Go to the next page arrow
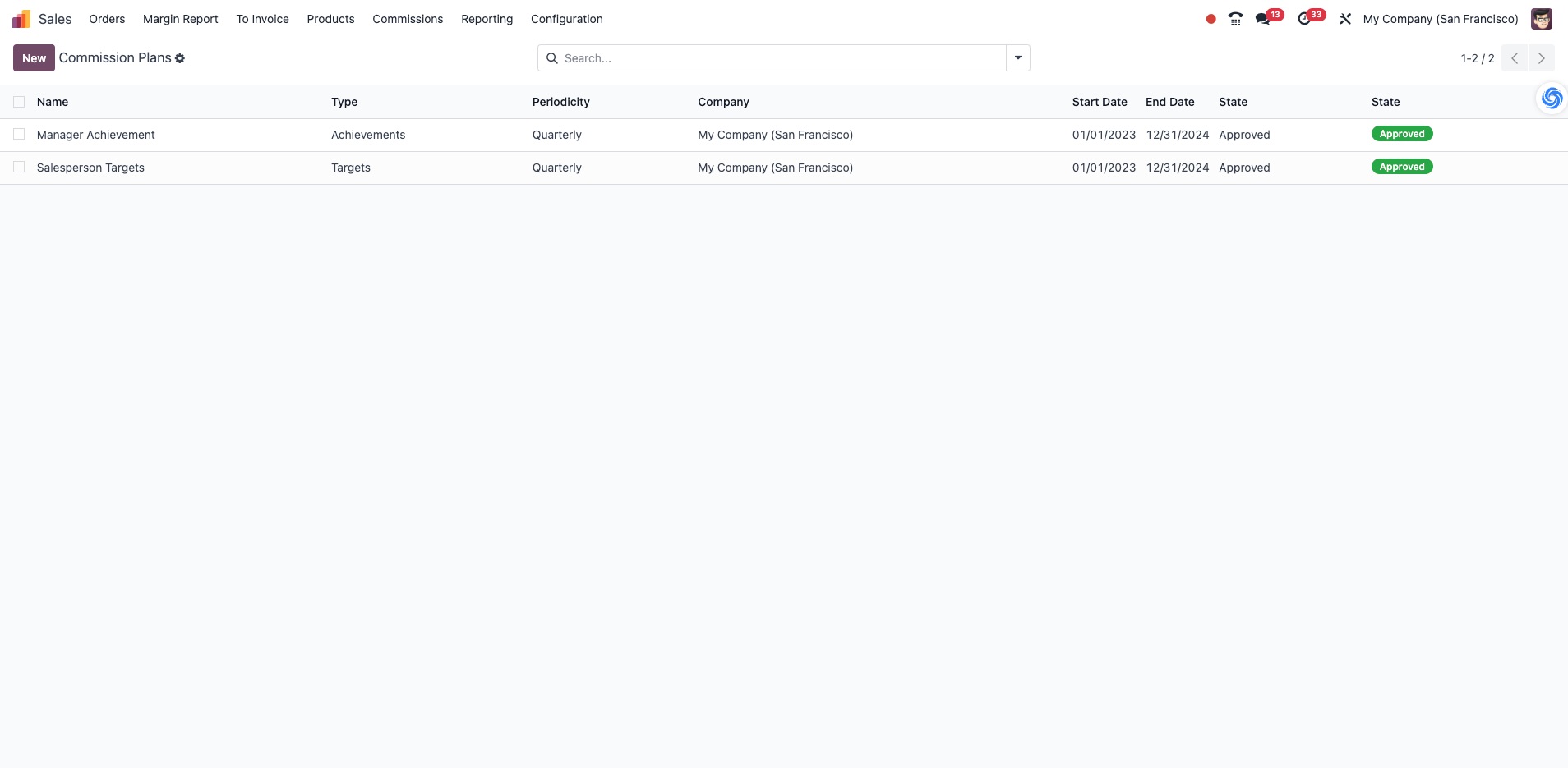 [1542, 58]
